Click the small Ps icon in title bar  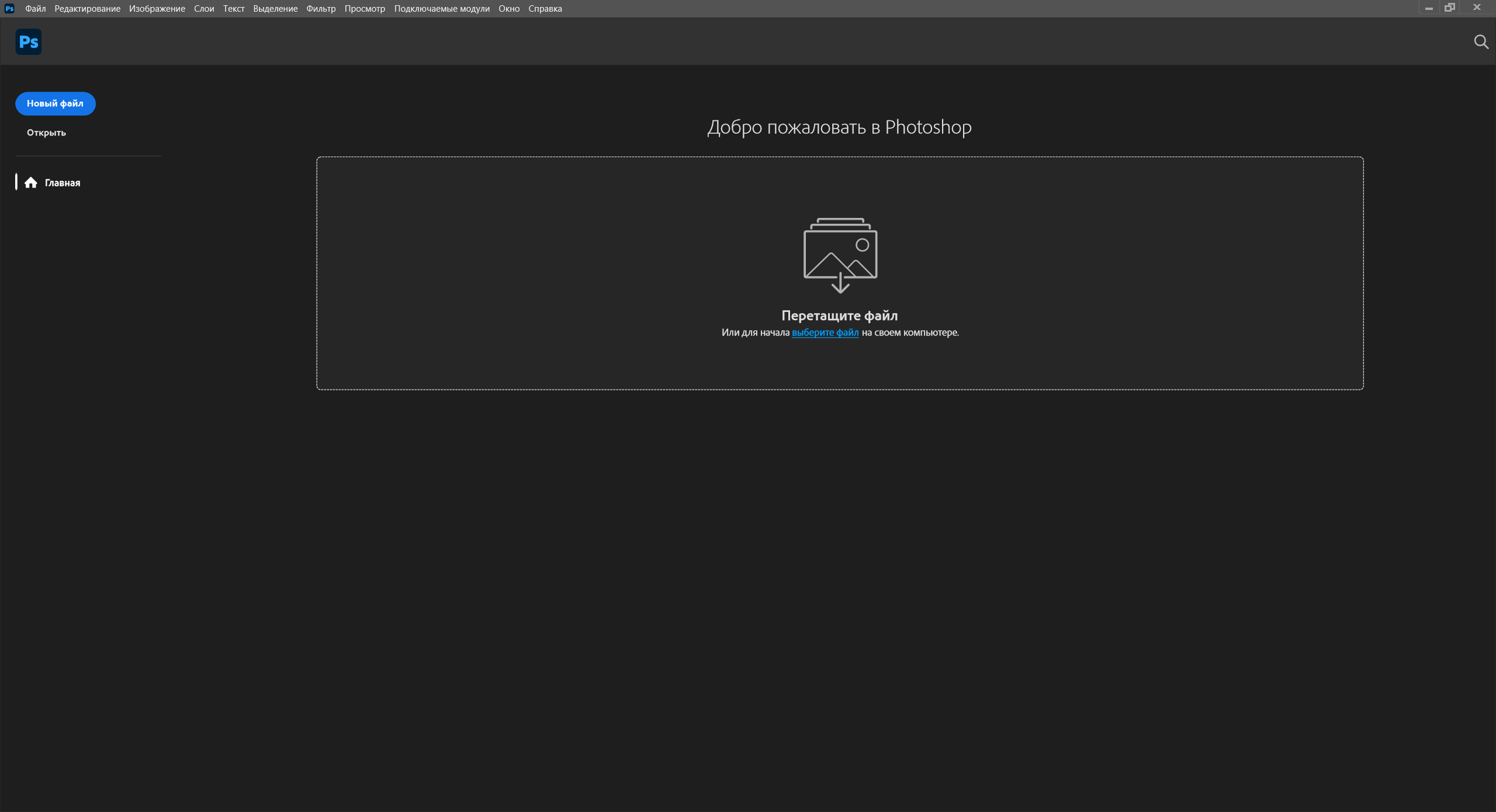[x=9, y=8]
